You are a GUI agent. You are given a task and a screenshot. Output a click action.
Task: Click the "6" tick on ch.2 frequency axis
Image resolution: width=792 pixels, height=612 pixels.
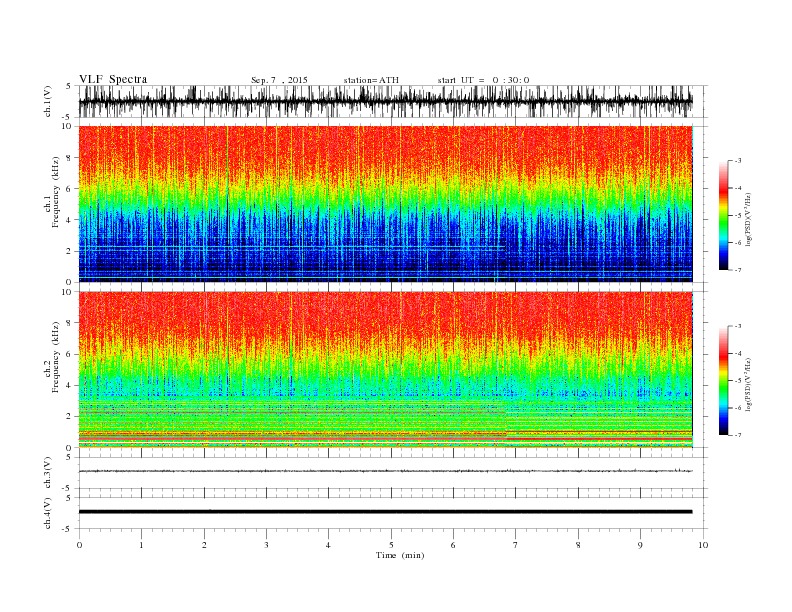point(70,354)
